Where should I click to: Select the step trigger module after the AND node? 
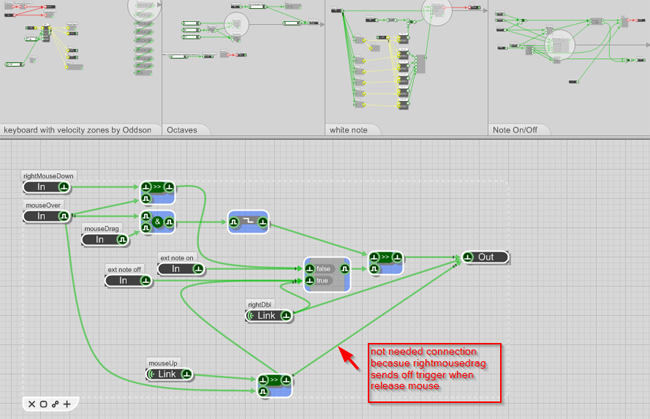246,223
